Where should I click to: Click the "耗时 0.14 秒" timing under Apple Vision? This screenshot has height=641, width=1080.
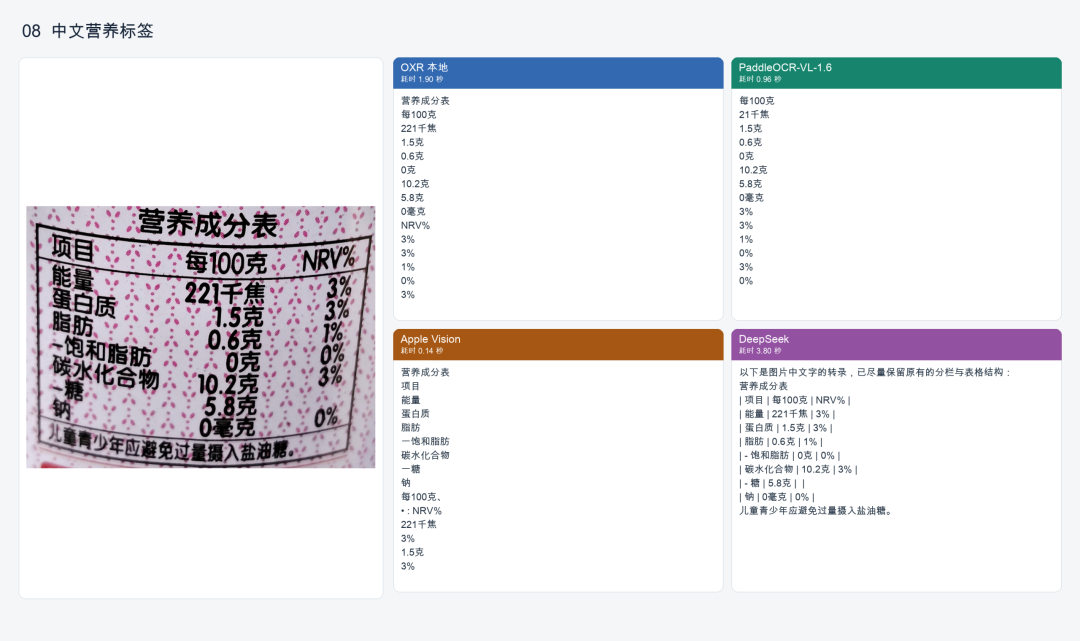(422, 351)
